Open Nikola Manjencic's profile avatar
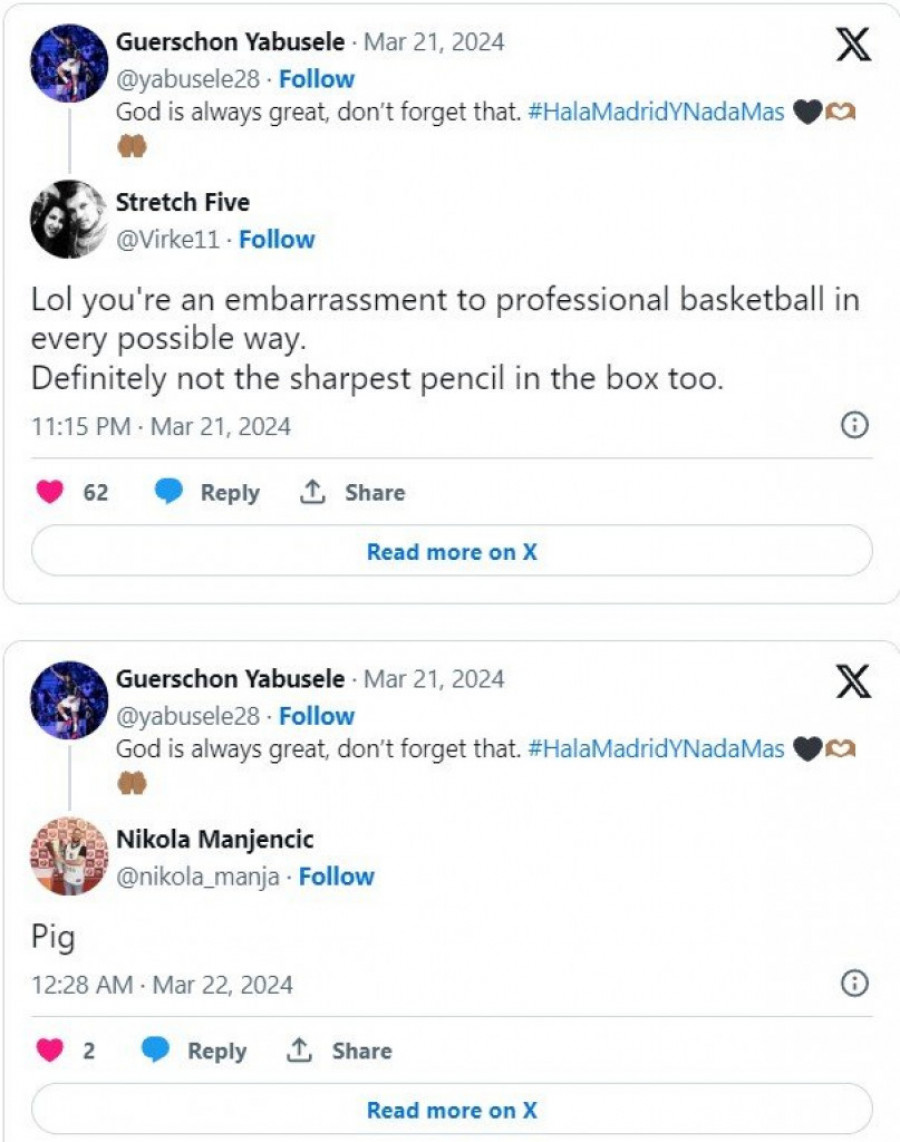 click(69, 856)
